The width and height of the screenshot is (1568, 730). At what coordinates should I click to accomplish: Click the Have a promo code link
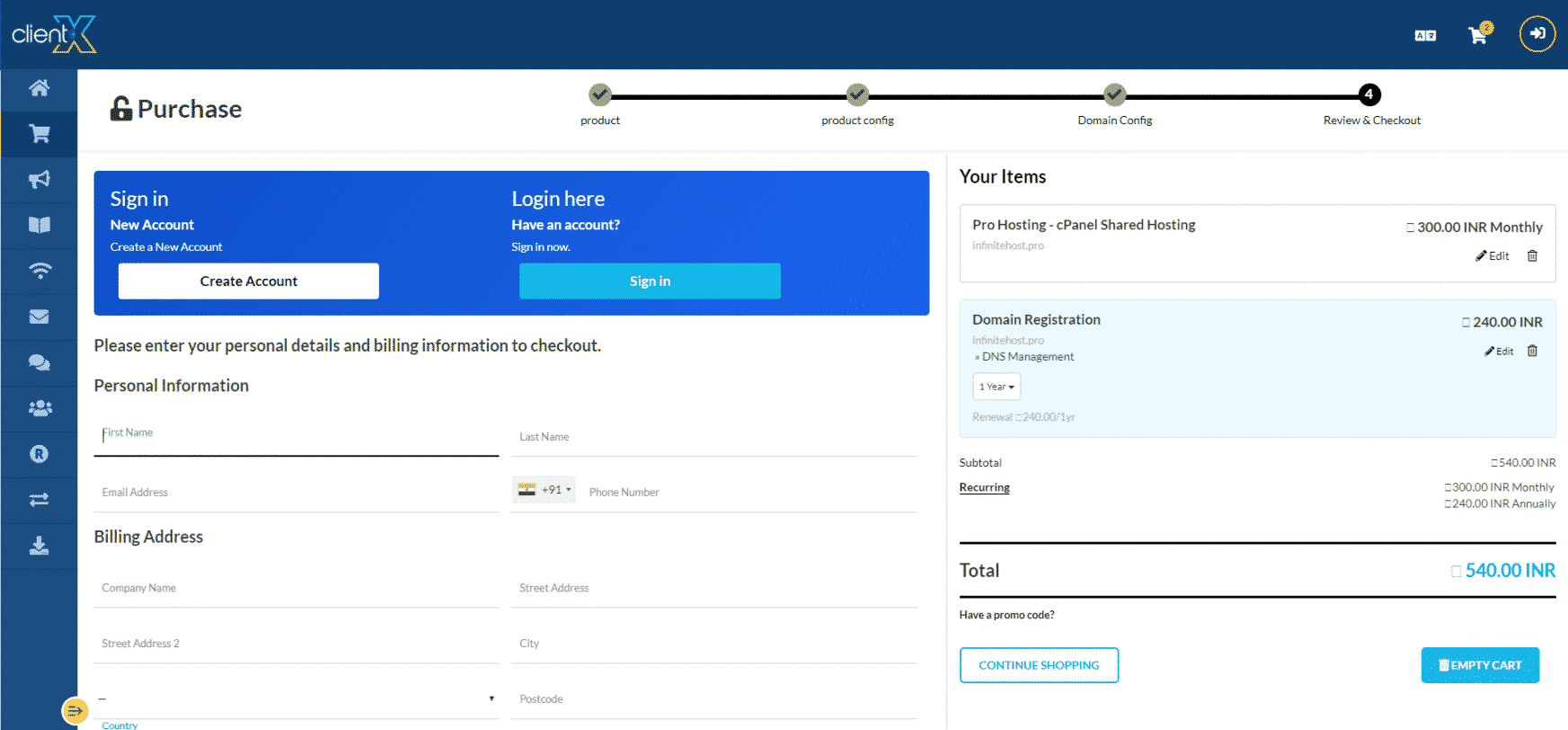click(x=1006, y=615)
